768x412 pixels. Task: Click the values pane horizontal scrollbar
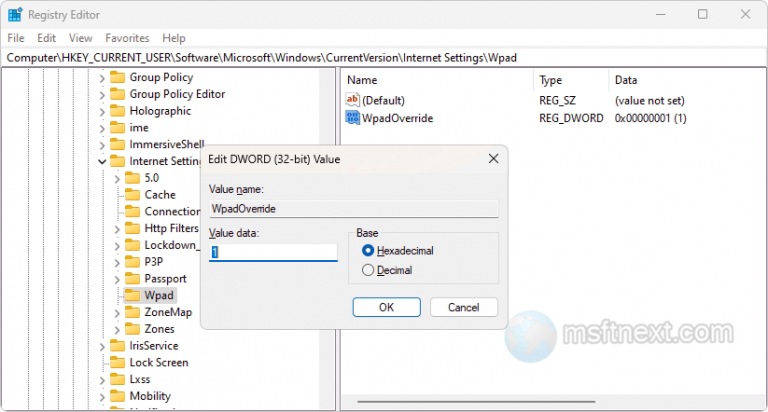[x=476, y=402]
